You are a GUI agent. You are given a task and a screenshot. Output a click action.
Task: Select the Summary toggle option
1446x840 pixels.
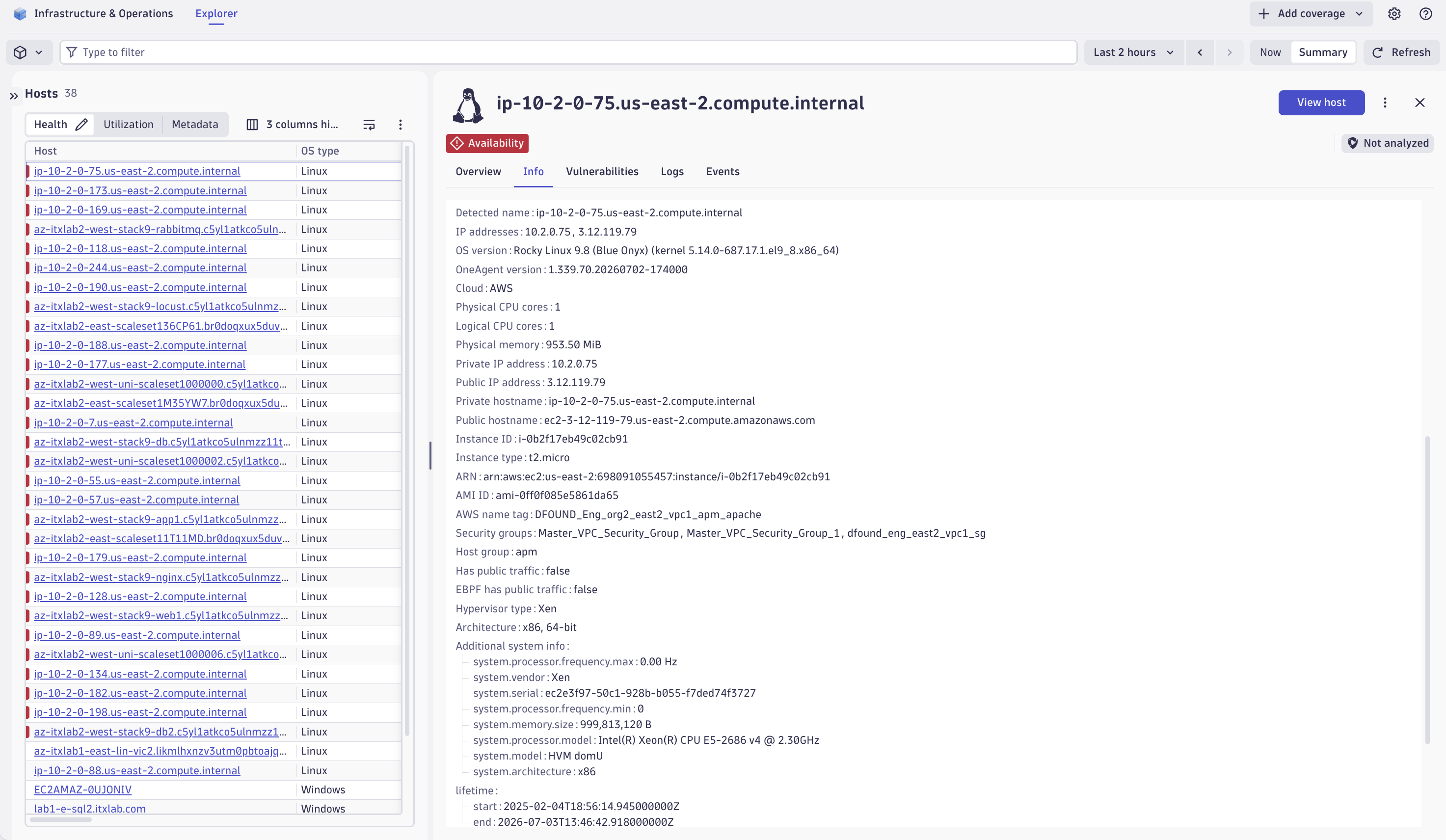tap(1323, 52)
